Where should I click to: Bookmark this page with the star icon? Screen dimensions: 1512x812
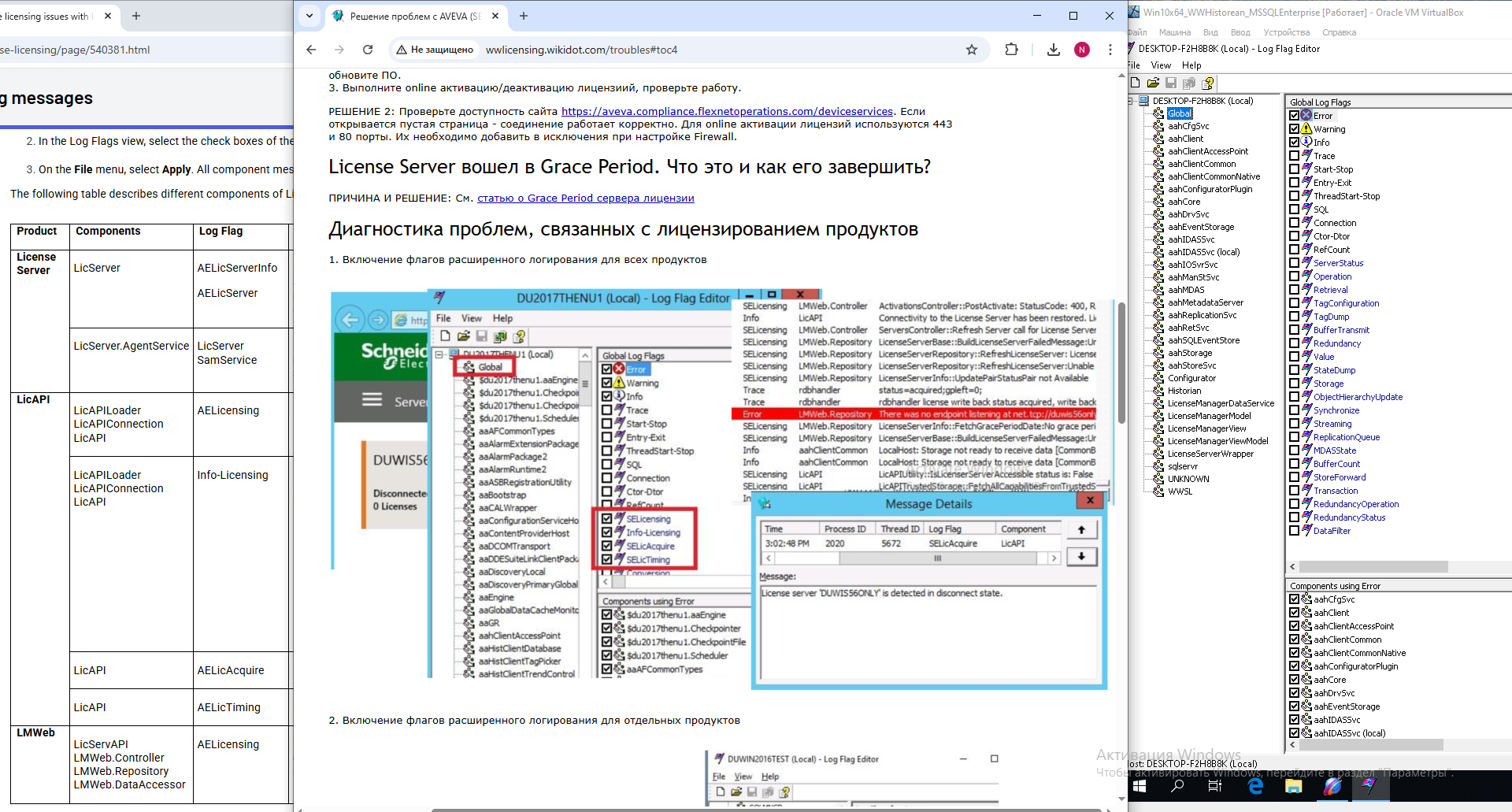pos(972,50)
